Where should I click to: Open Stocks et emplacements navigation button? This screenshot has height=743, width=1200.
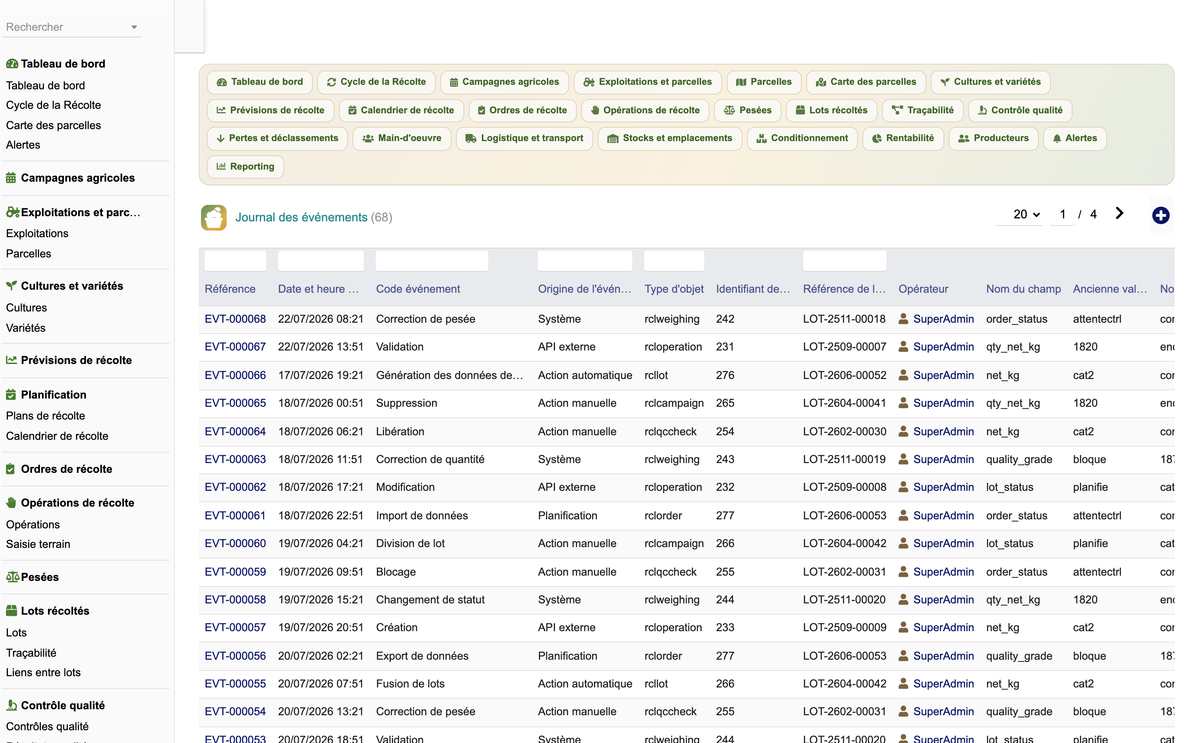click(x=670, y=138)
